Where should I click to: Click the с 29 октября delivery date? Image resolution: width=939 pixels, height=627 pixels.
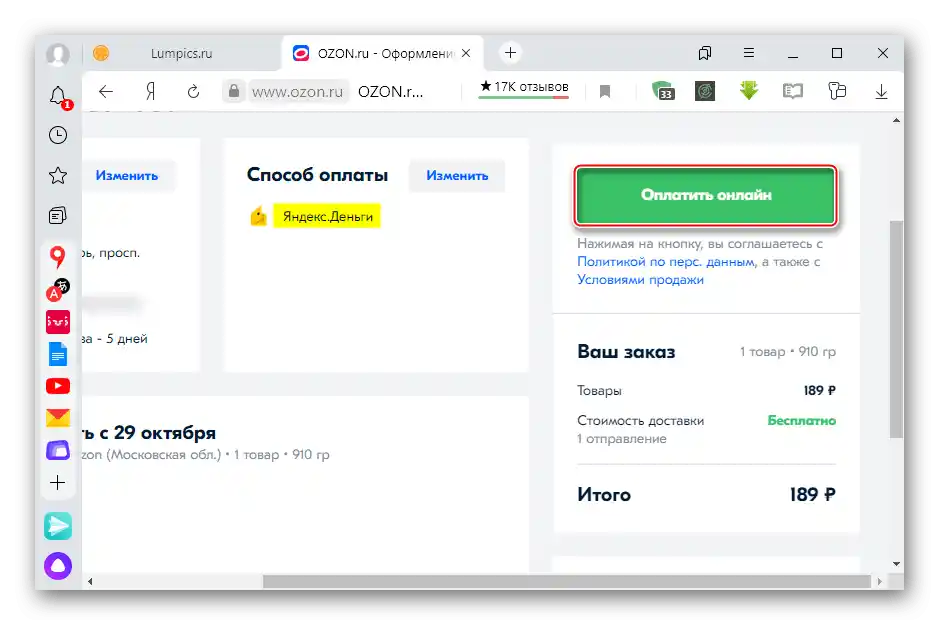157,432
